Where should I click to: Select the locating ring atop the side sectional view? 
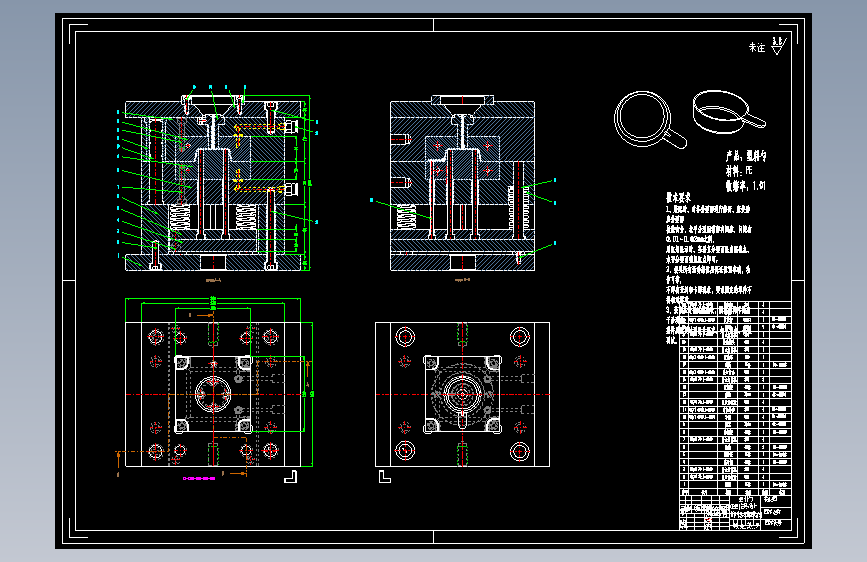pyautogui.click(x=462, y=100)
